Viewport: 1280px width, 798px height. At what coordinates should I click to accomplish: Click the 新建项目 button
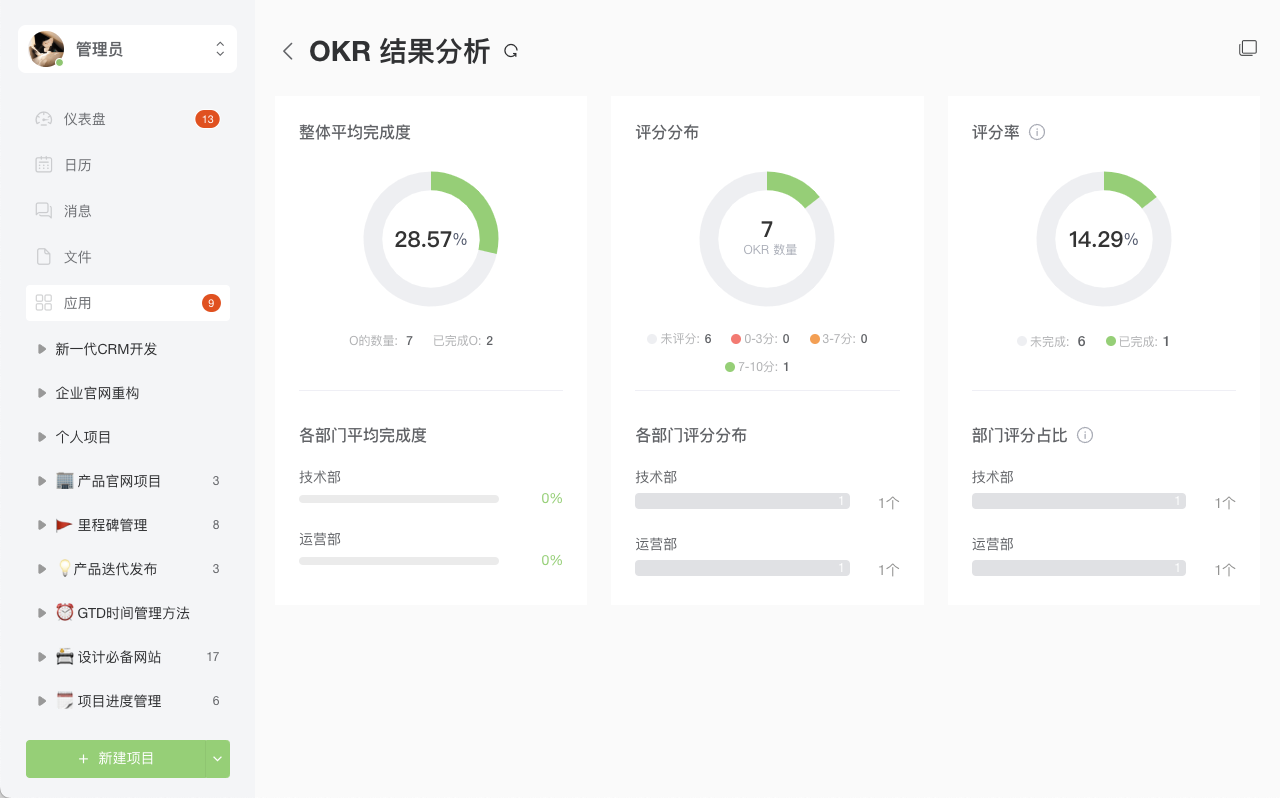[116, 759]
